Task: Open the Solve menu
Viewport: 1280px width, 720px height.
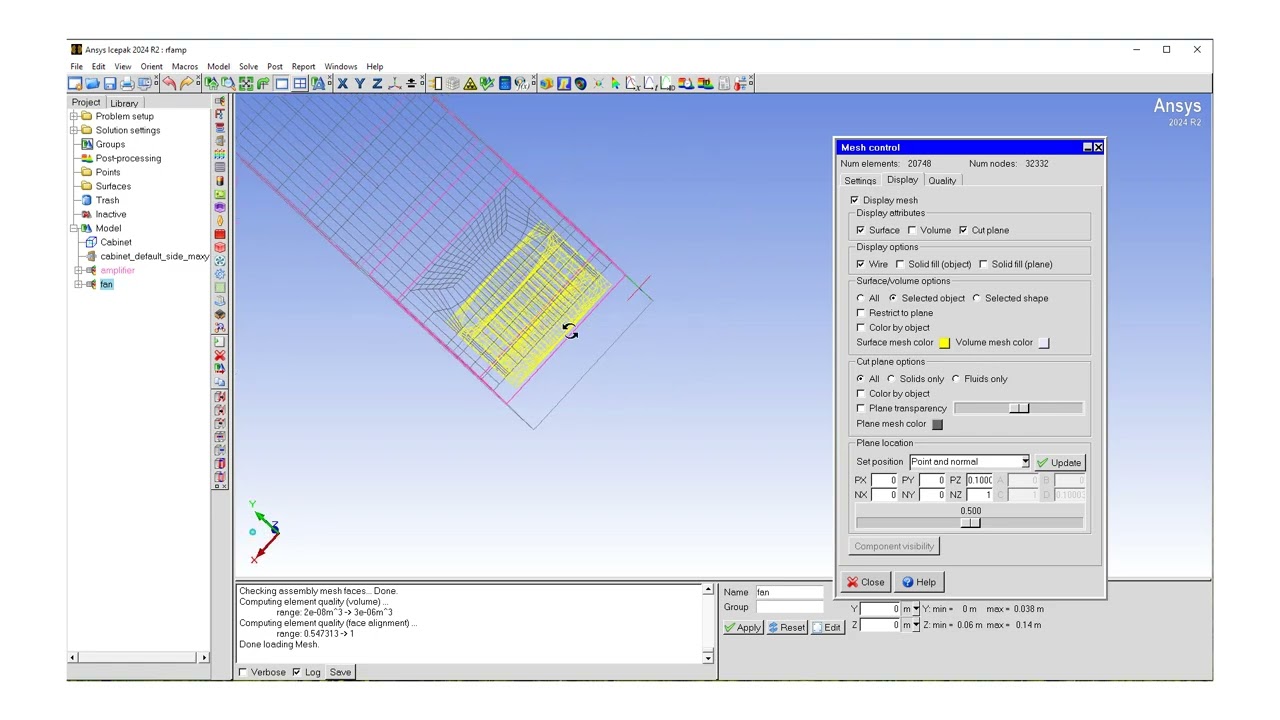Action: tap(248, 67)
